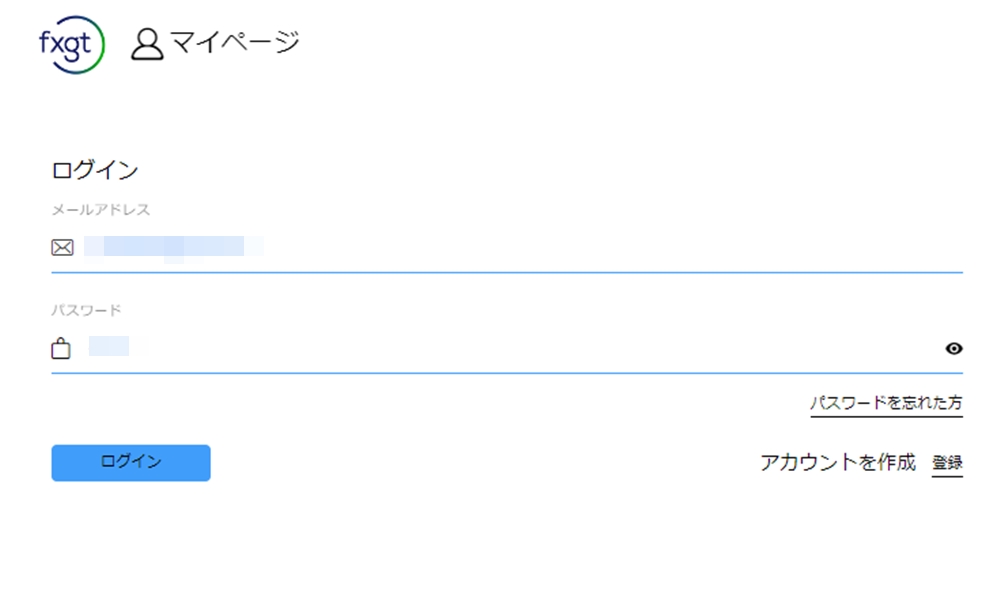Click the mail icon beside the address input
The width and height of the screenshot is (1000, 600).
pyautogui.click(x=62, y=247)
